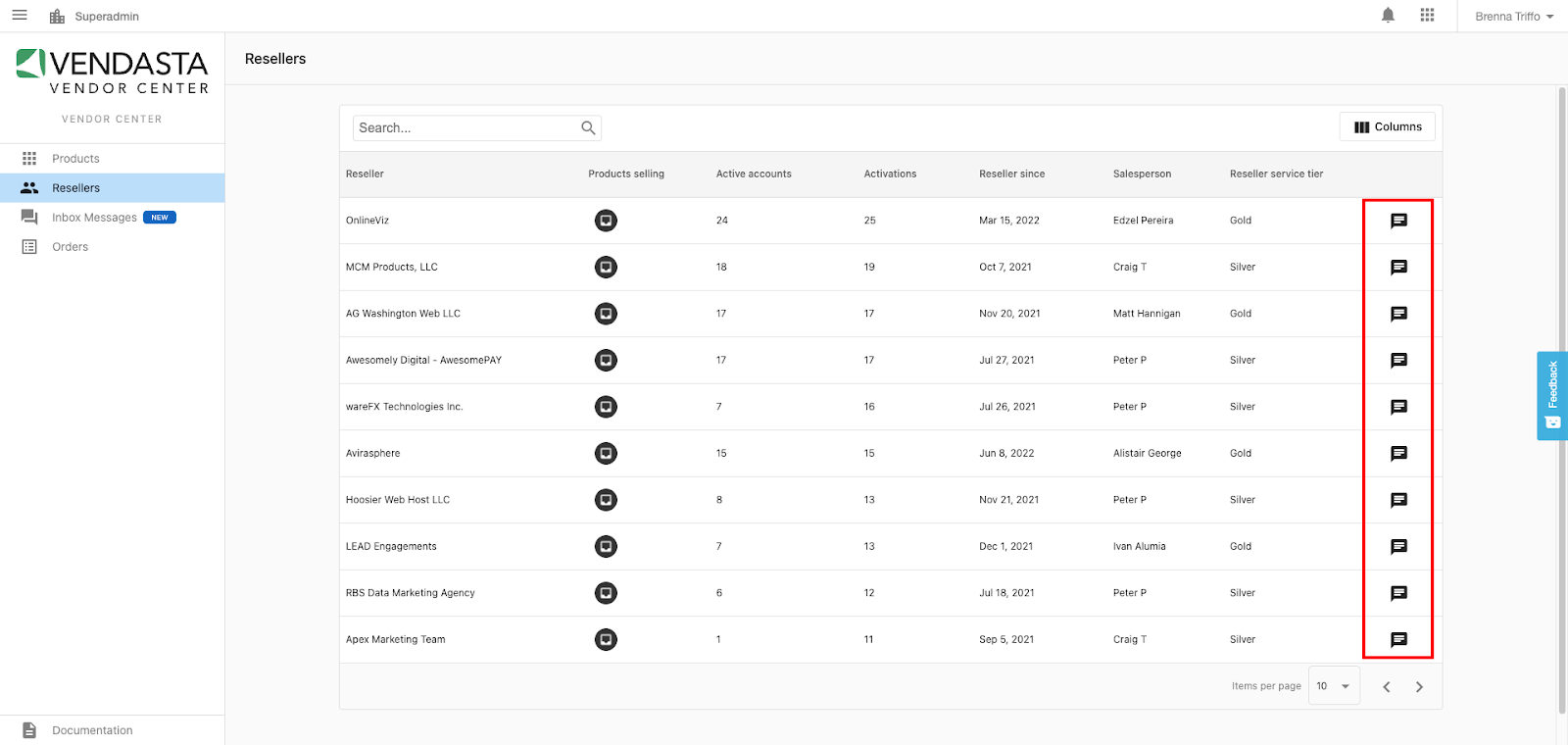This screenshot has height=745, width=1568.
Task: Click the search magnifier icon
Action: pos(588,127)
